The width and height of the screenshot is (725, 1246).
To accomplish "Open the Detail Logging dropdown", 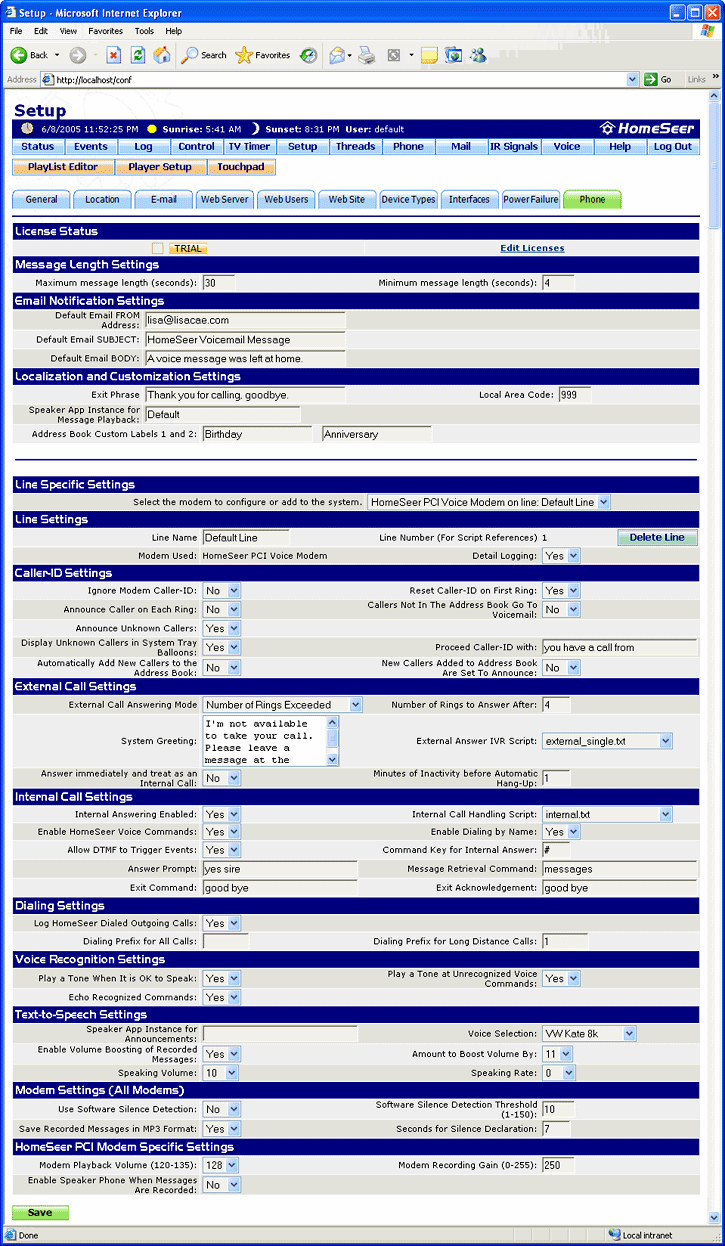I will [560, 555].
